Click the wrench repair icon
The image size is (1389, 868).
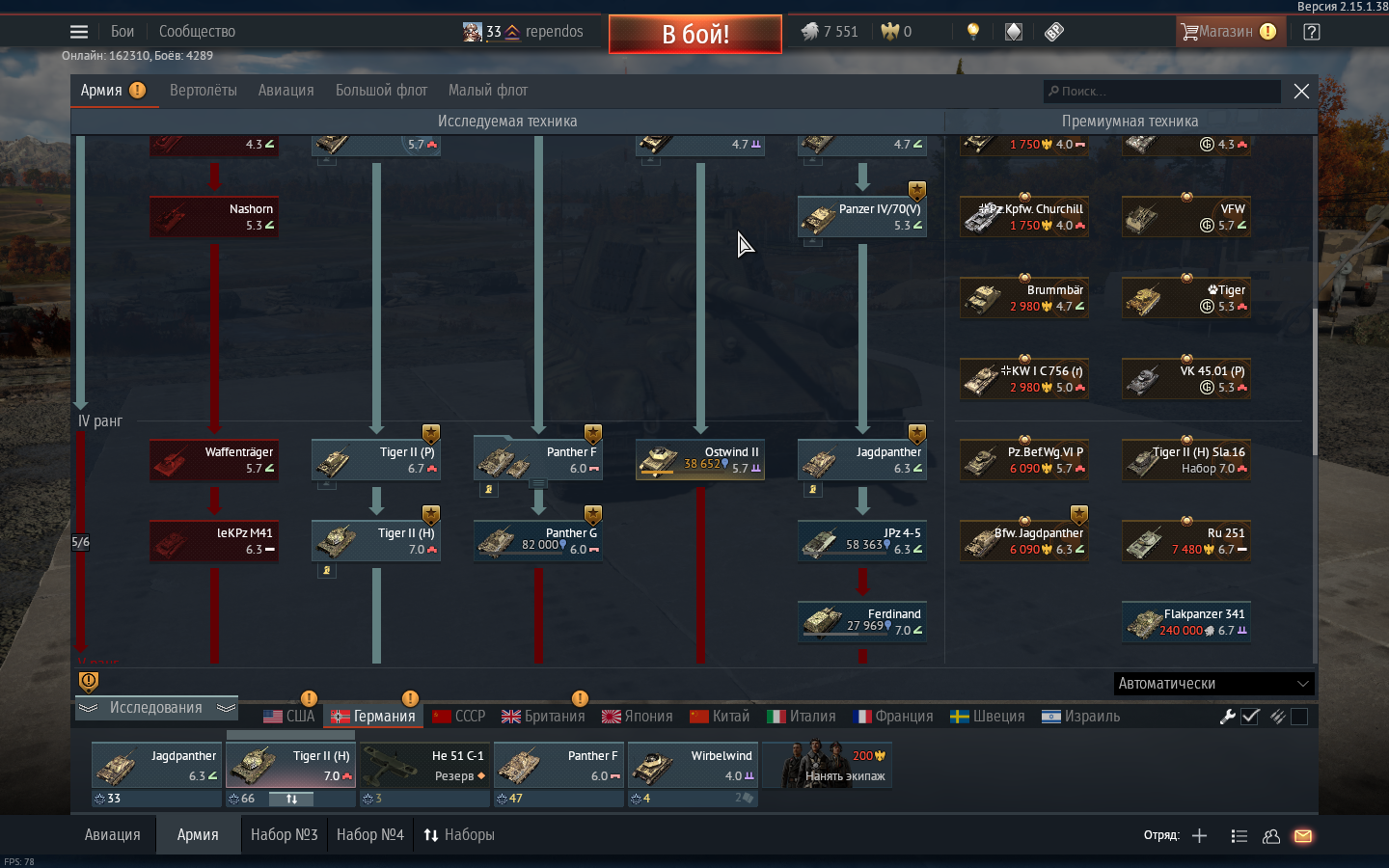(x=1227, y=717)
